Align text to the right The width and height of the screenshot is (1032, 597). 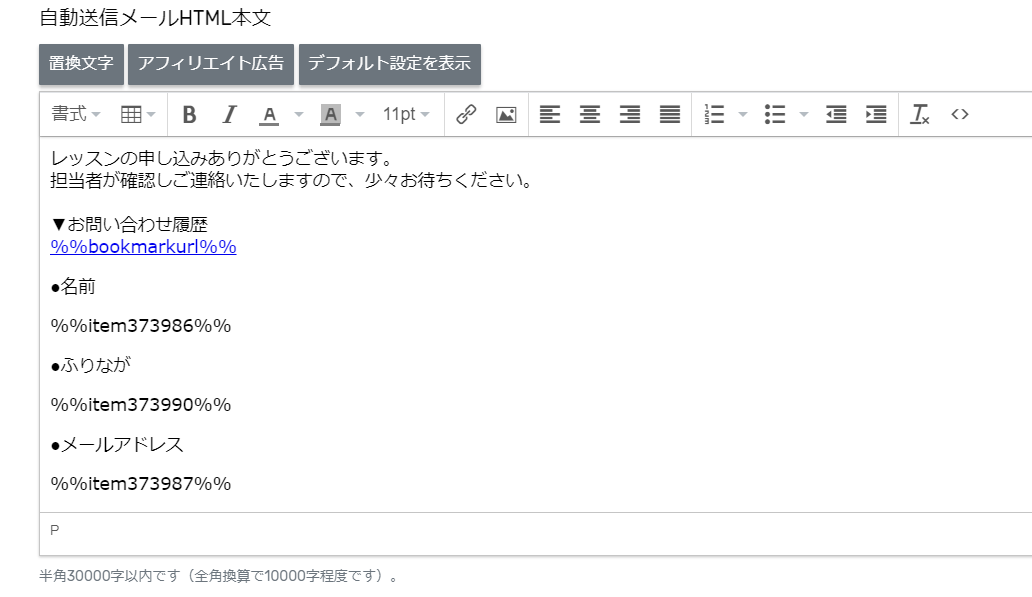point(630,115)
